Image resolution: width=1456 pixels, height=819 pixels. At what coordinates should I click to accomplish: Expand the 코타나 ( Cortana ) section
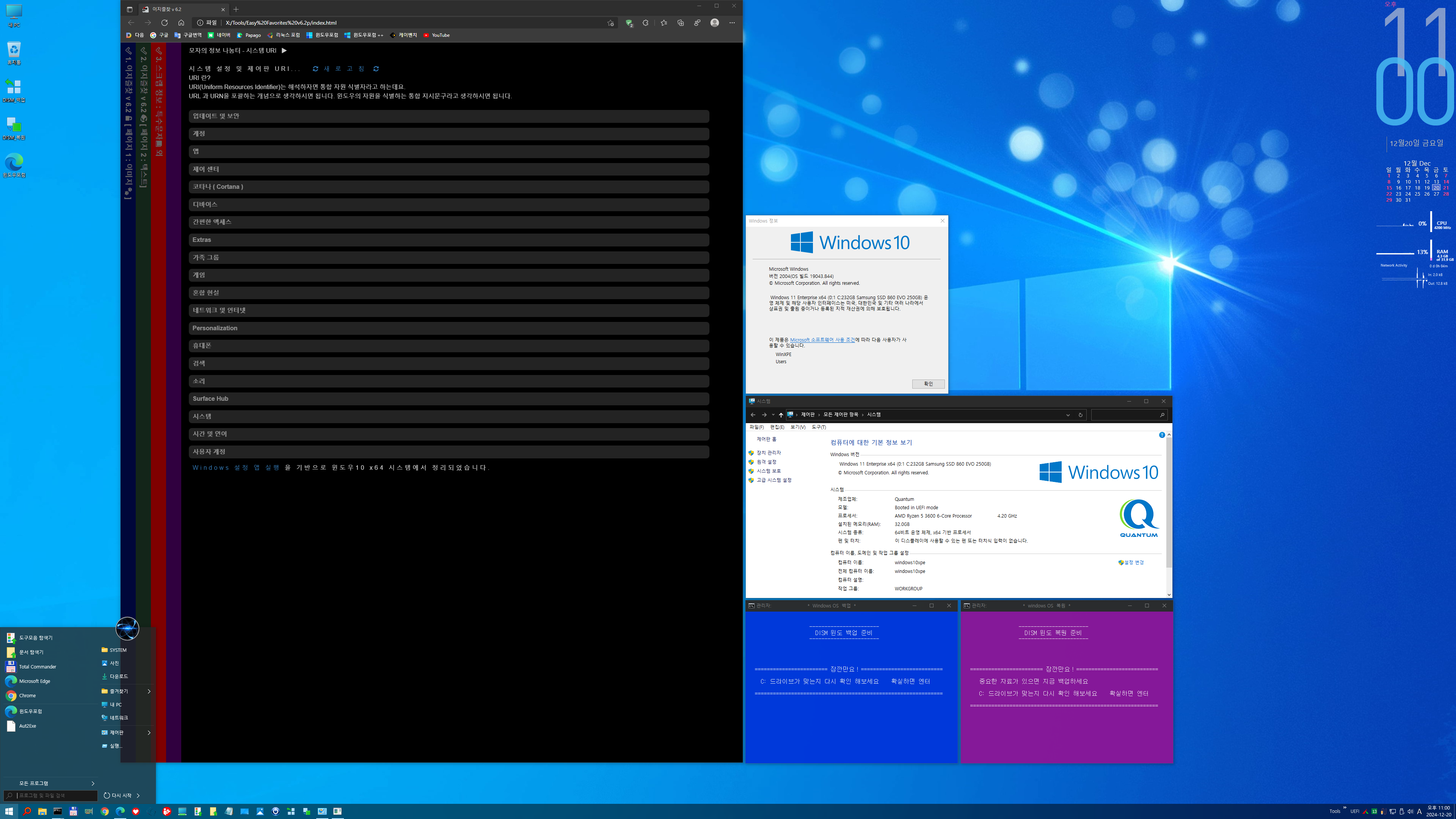[449, 187]
